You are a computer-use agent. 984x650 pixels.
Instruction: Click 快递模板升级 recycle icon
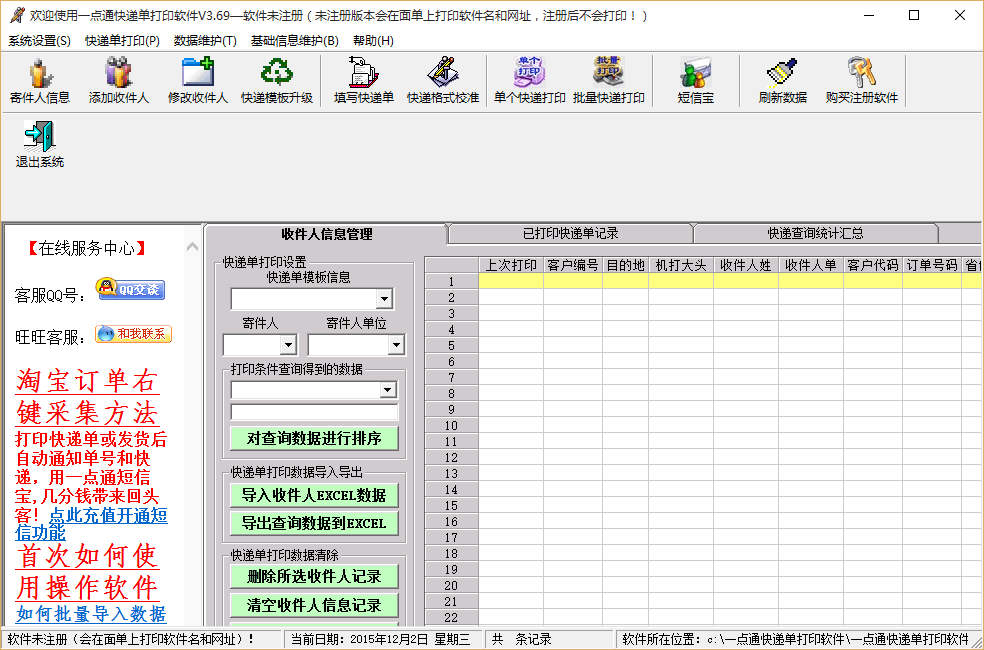(x=277, y=80)
